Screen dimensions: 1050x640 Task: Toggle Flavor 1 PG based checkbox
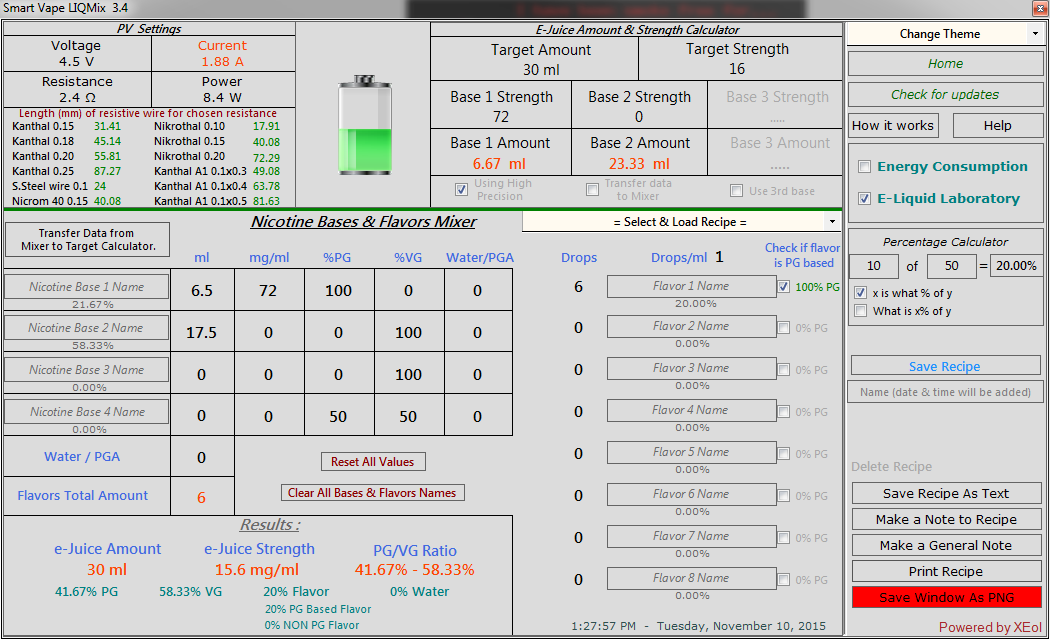(x=783, y=287)
